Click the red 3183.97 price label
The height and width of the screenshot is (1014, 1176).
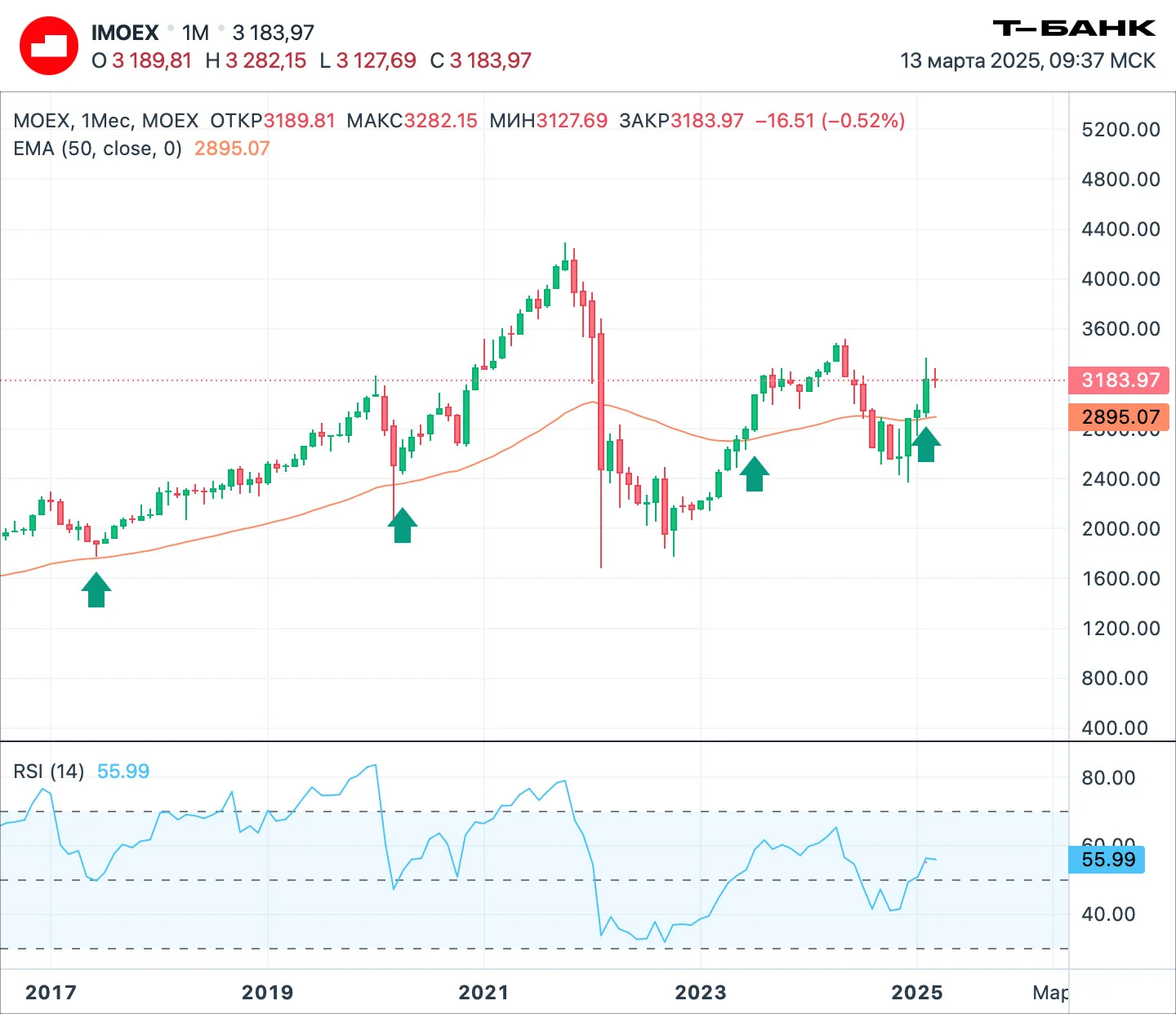(x=1119, y=380)
